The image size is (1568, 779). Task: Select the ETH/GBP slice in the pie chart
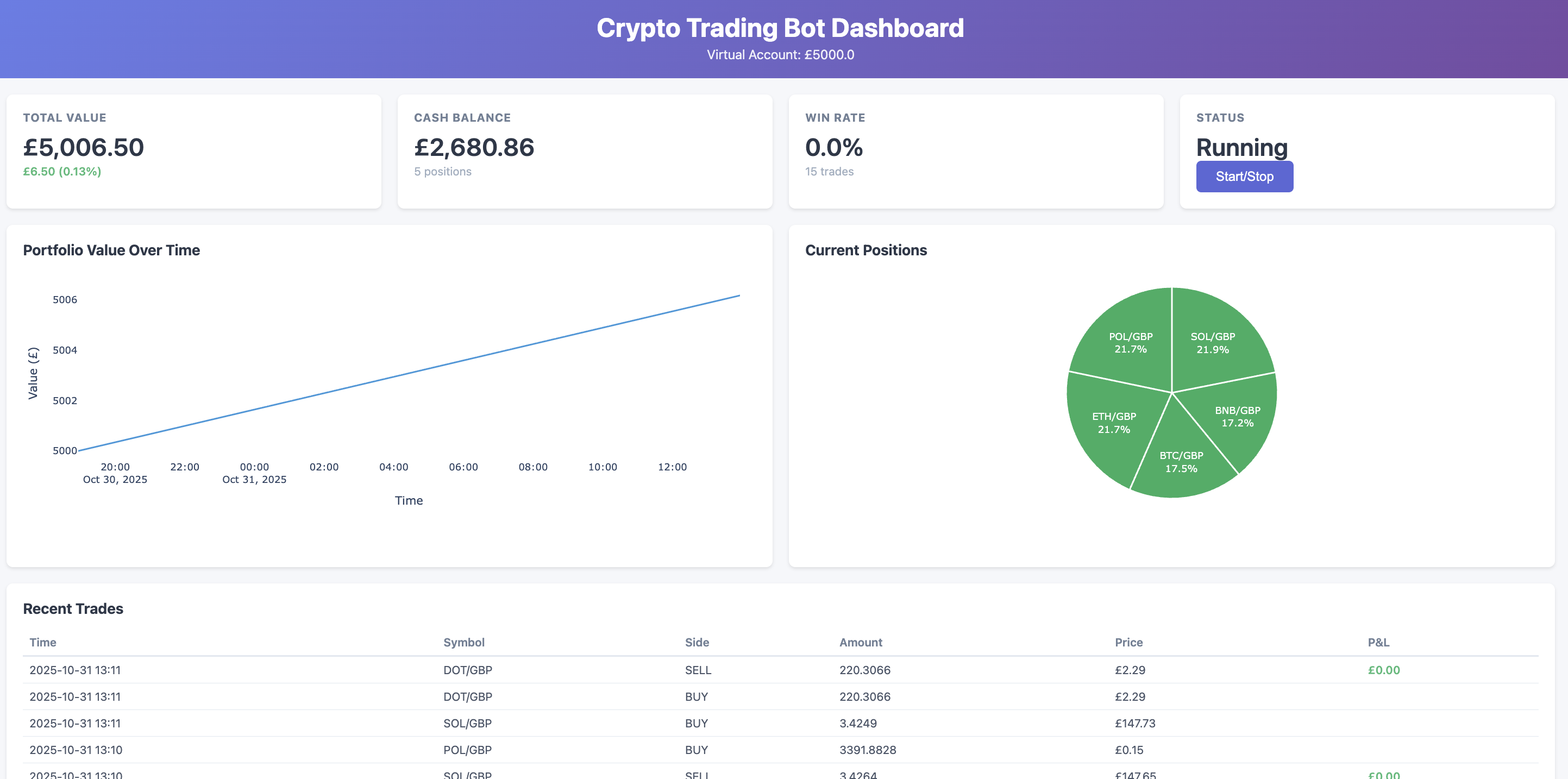pyautogui.click(x=1114, y=423)
